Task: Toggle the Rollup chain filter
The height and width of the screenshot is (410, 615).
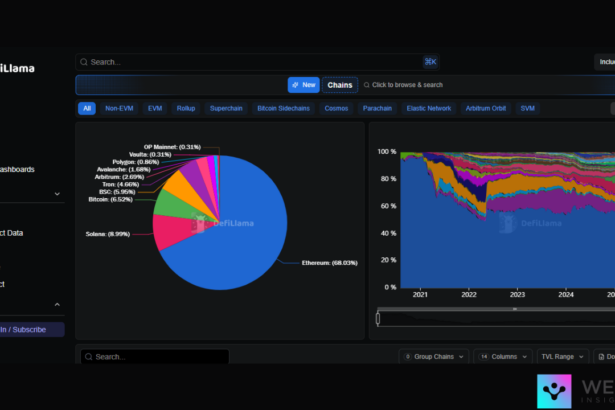Action: coord(186,108)
